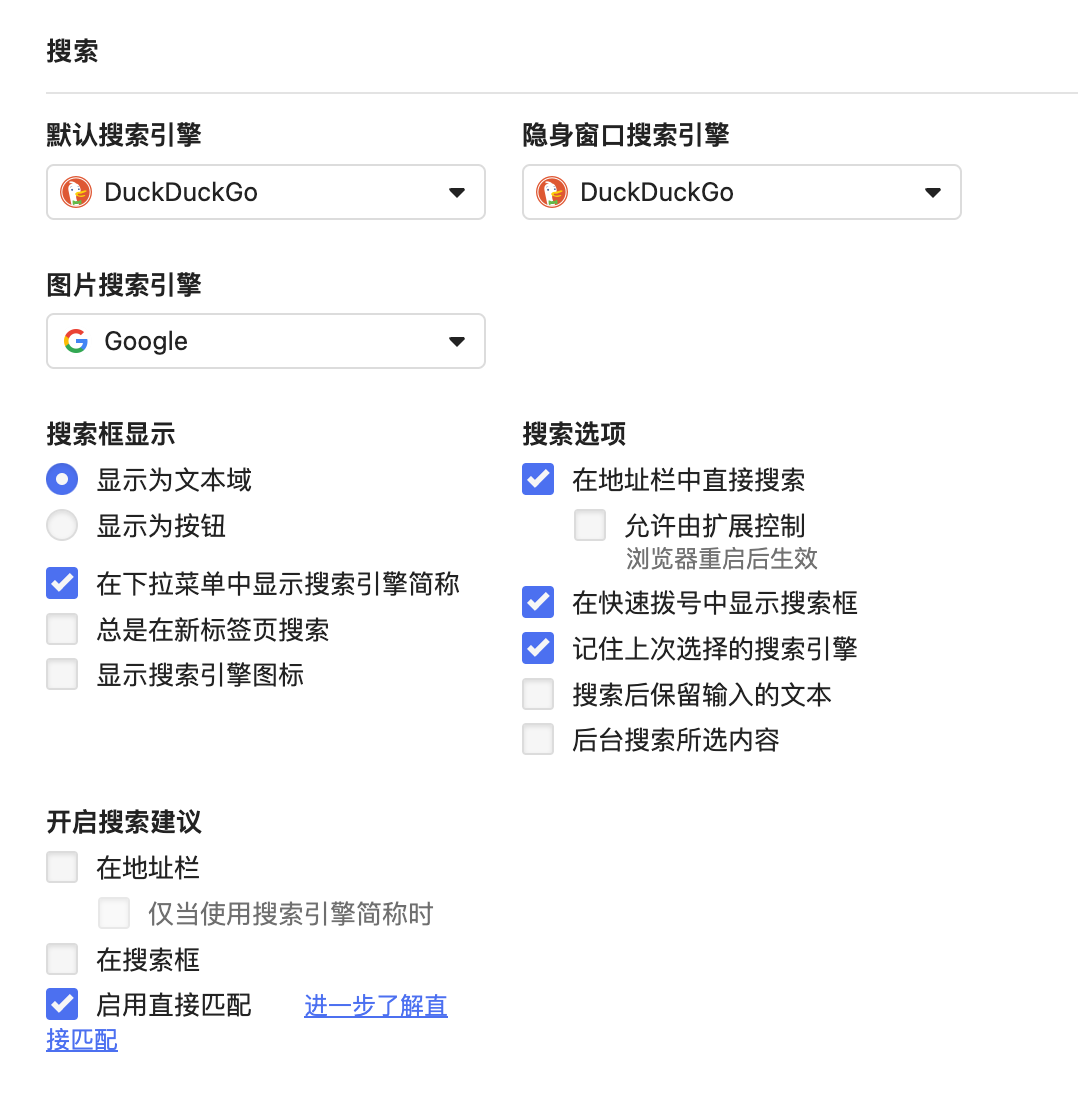Select the 显示为文本域 radio button
Viewport: 1078px width, 1102px height.
coord(62,479)
